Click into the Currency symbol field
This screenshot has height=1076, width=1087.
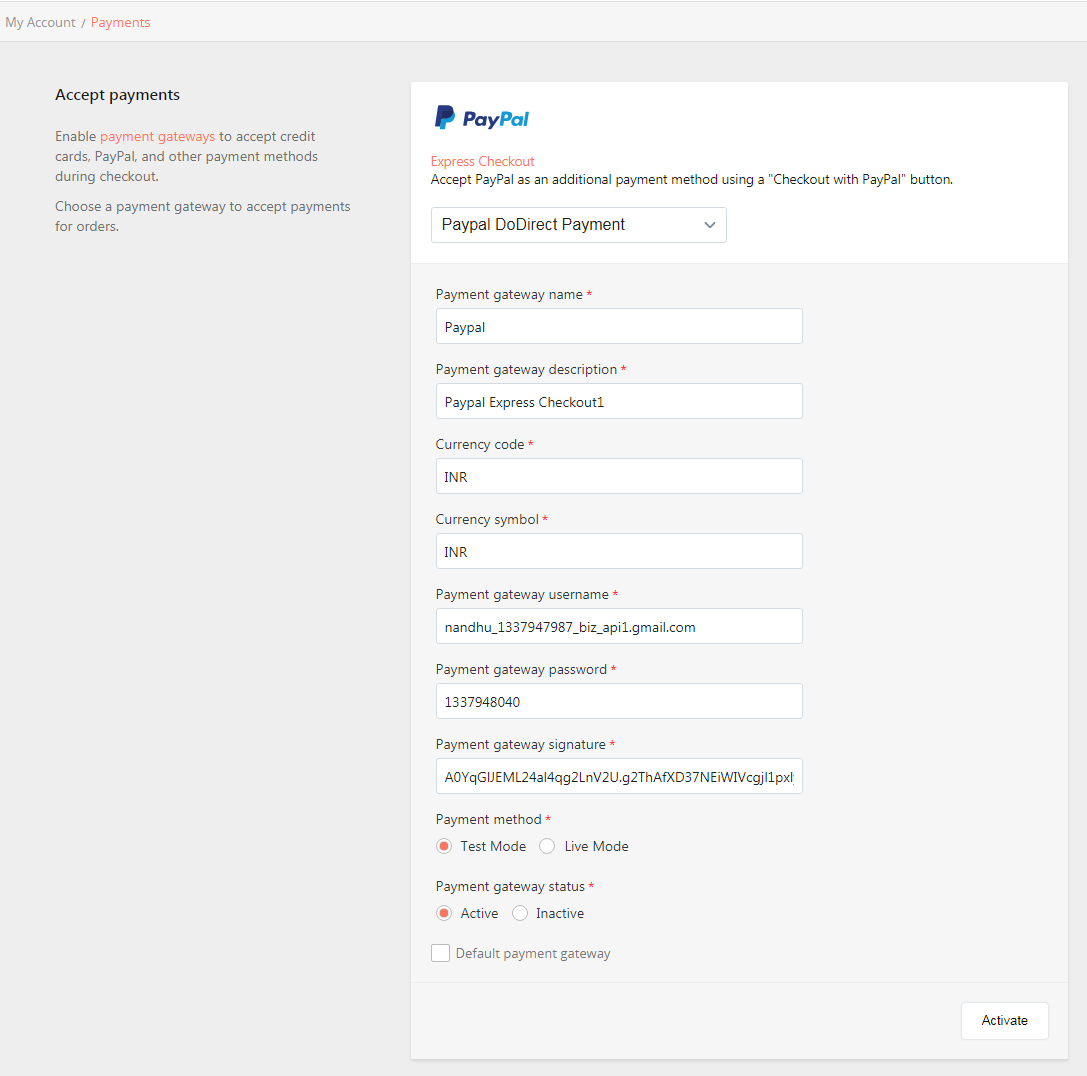click(x=619, y=551)
